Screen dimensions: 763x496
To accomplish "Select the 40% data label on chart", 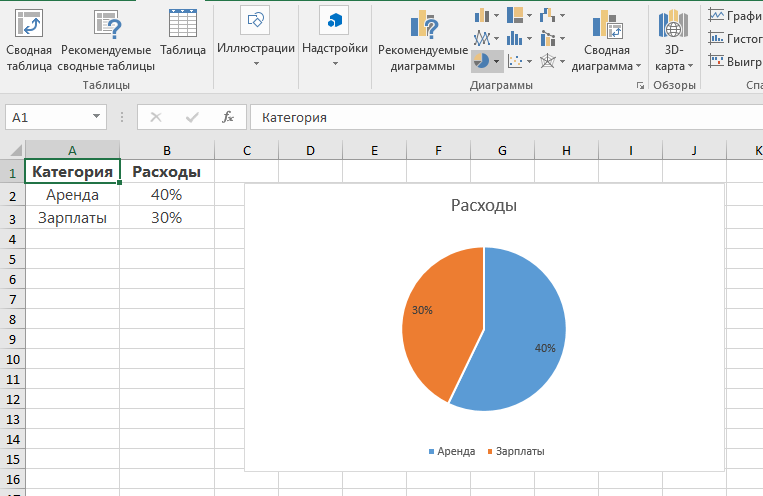I will [x=545, y=348].
